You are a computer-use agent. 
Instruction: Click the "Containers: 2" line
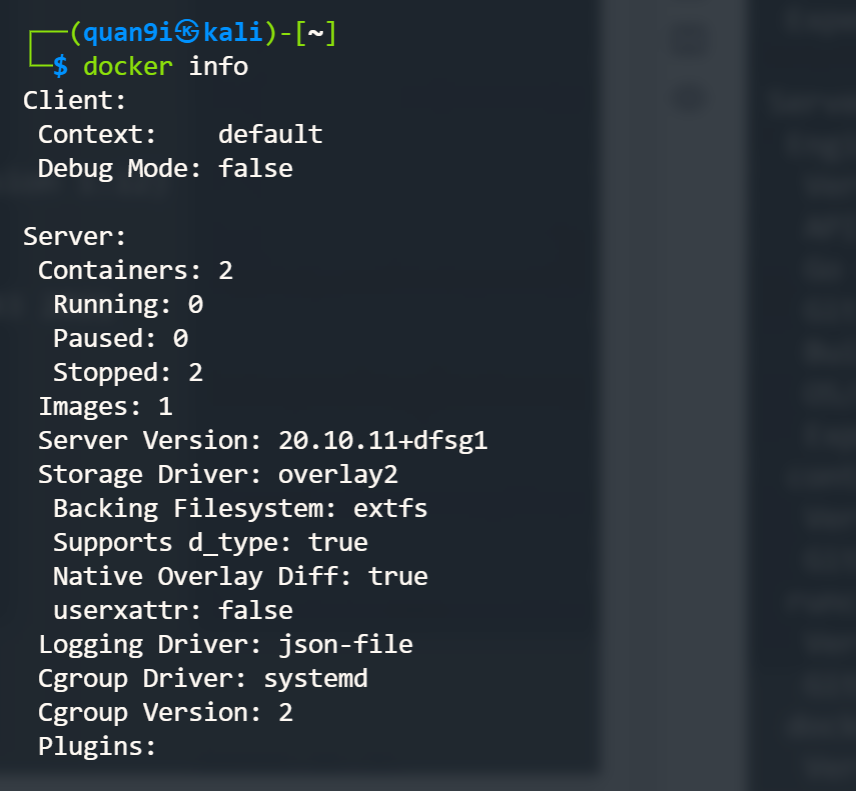(x=135, y=270)
